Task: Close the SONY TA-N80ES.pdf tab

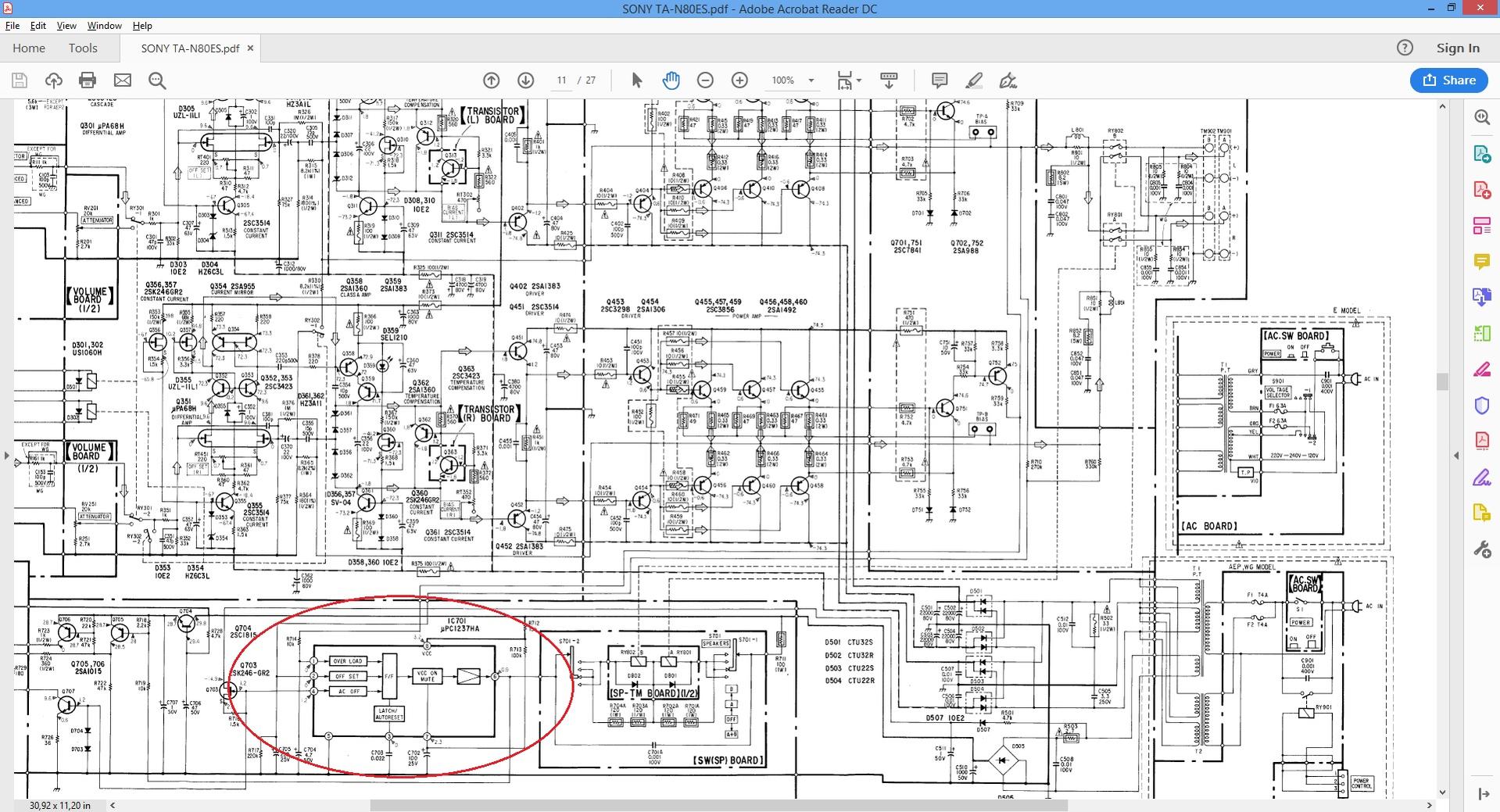Action: click(x=250, y=48)
